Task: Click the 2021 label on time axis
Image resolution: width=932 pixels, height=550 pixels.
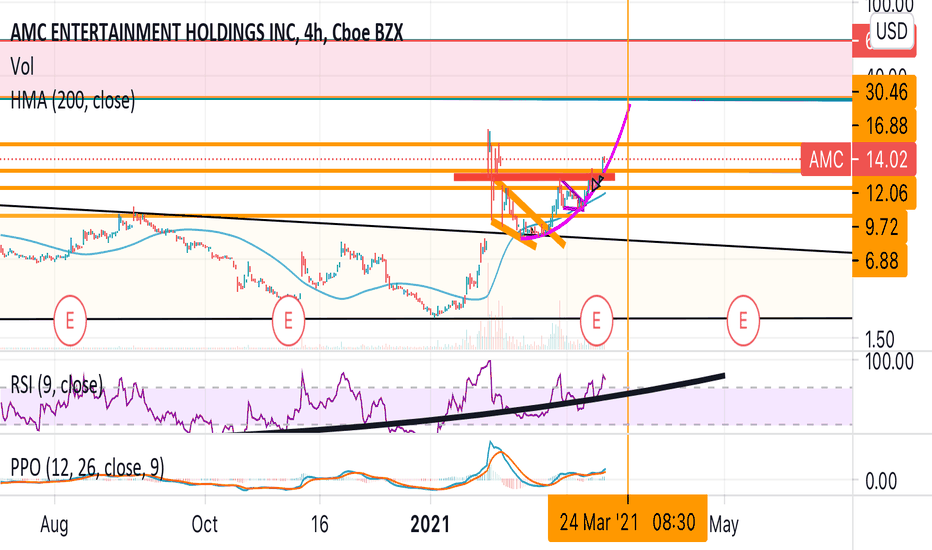Action: point(430,524)
